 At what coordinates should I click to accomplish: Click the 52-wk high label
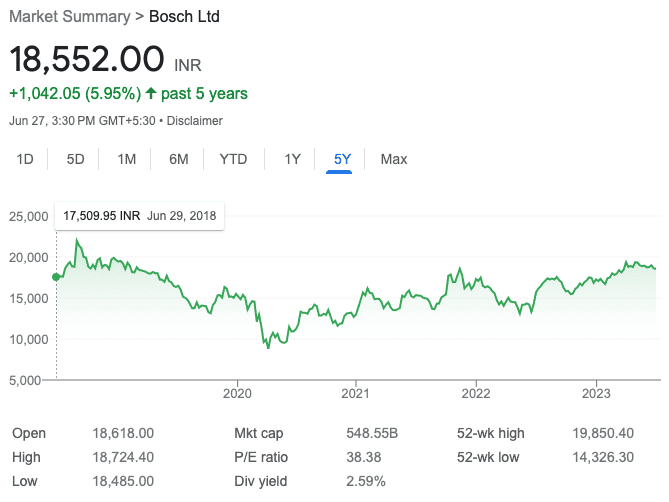(491, 433)
